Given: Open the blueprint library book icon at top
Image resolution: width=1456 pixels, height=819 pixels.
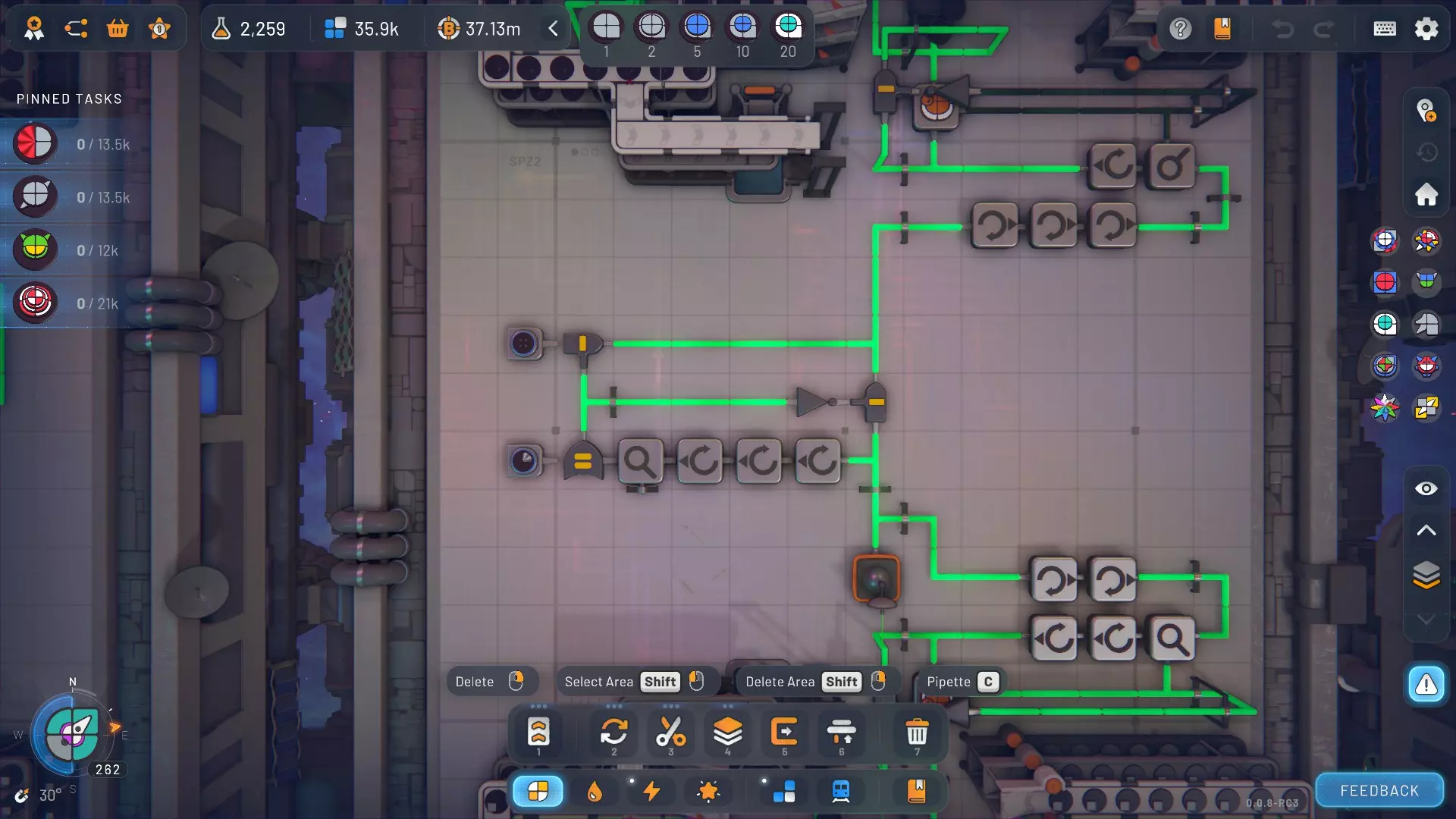Looking at the screenshot, I should [x=1222, y=29].
